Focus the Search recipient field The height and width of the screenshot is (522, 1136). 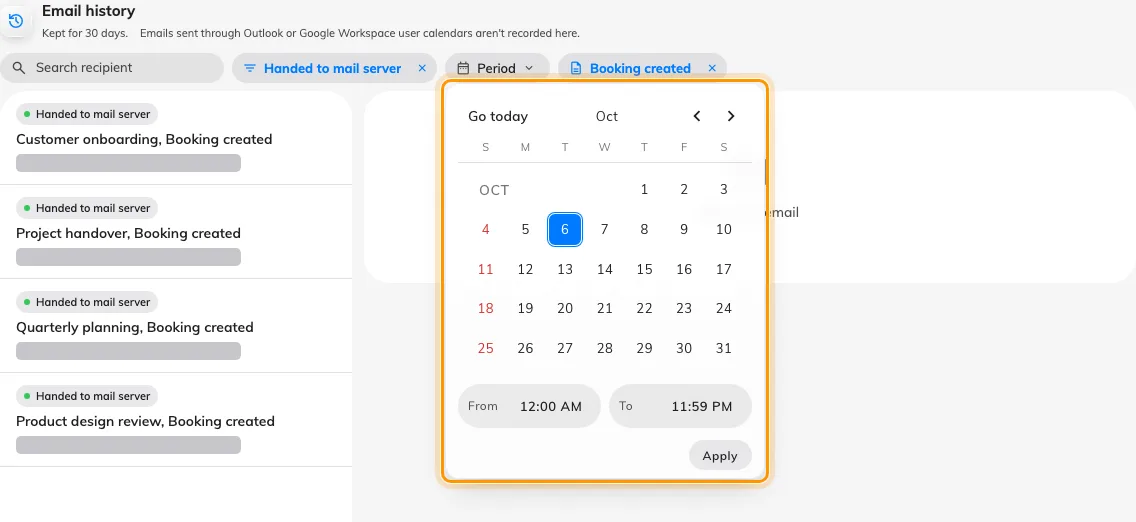click(112, 68)
